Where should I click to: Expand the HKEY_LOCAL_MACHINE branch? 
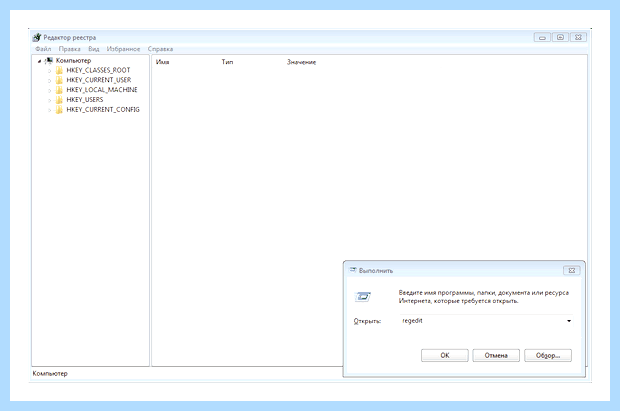point(49,91)
